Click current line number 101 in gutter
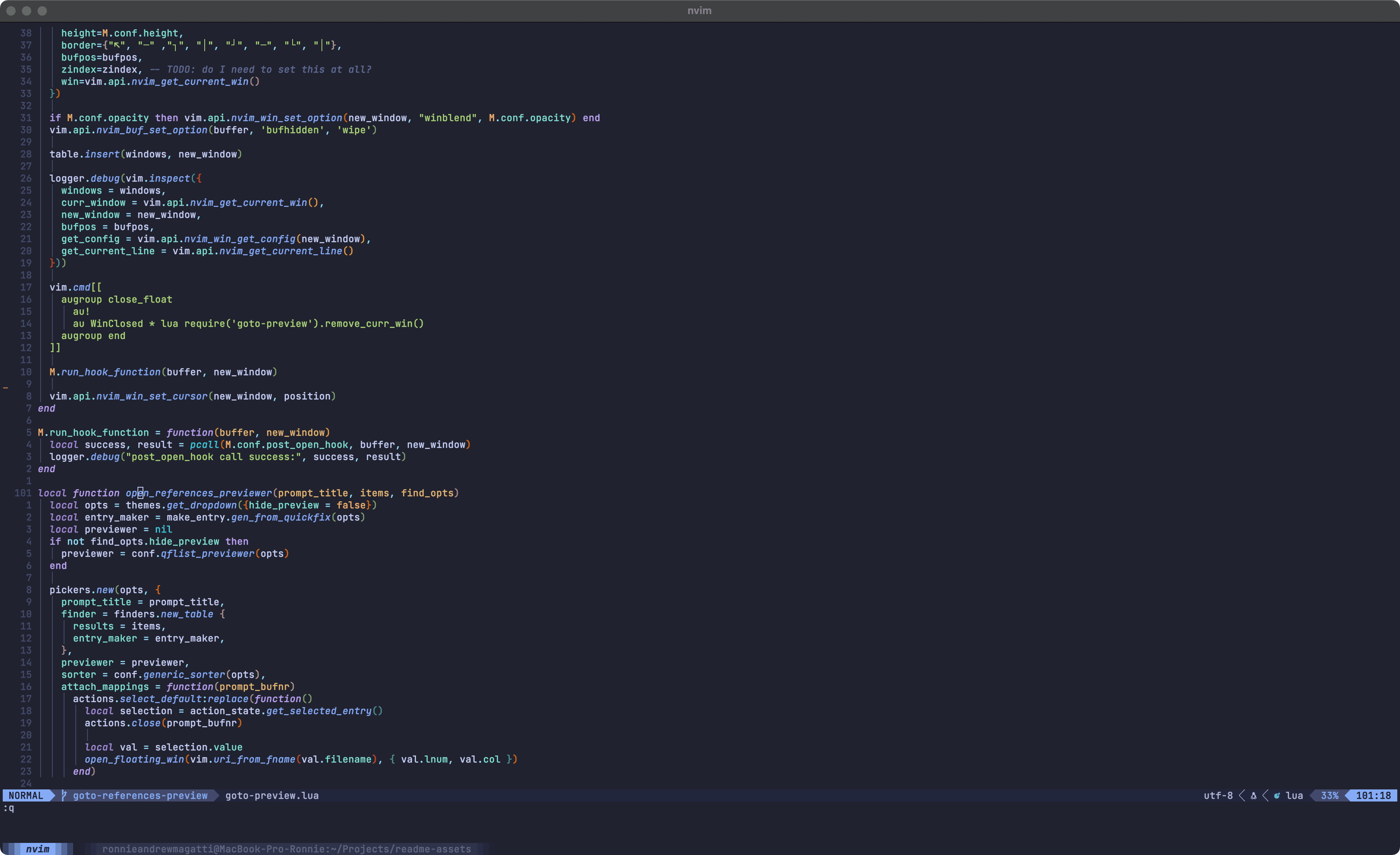Image resolution: width=1400 pixels, height=855 pixels. (23, 493)
